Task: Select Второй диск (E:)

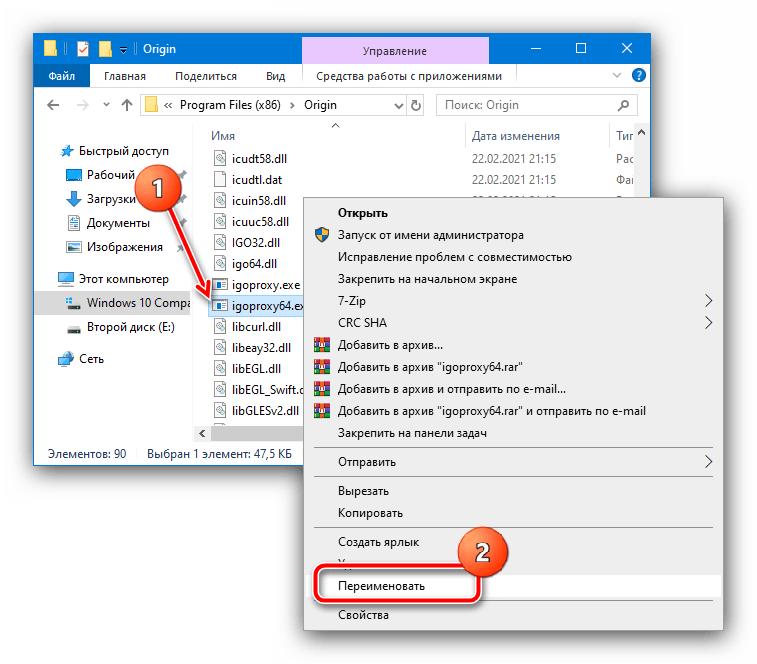Action: (121, 327)
